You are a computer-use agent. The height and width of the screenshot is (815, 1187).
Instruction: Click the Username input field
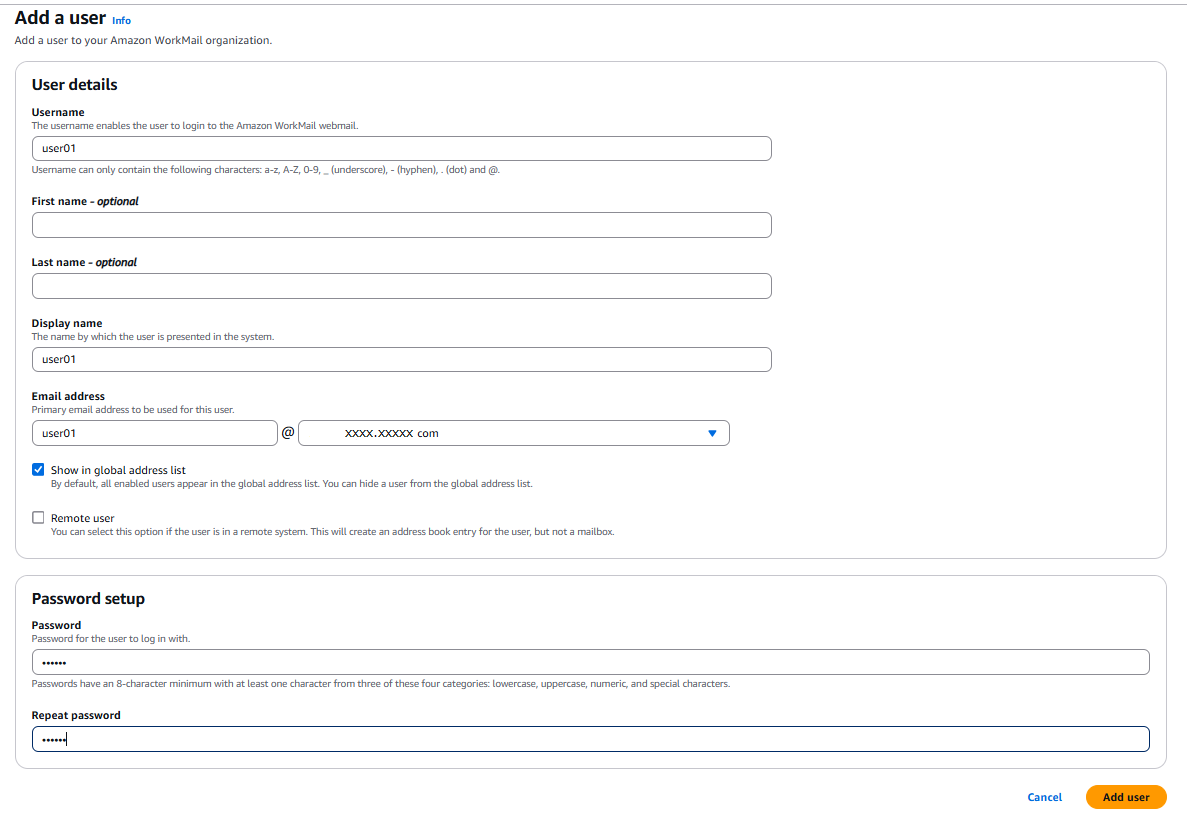(401, 148)
